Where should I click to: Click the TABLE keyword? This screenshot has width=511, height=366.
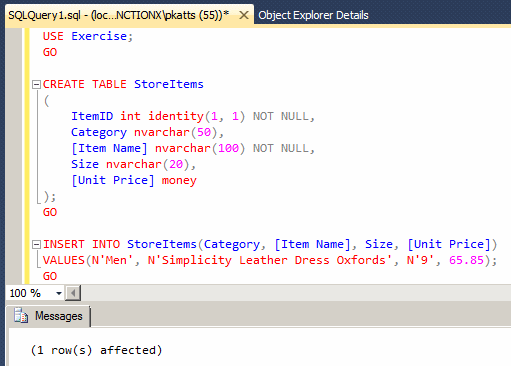click(x=109, y=84)
